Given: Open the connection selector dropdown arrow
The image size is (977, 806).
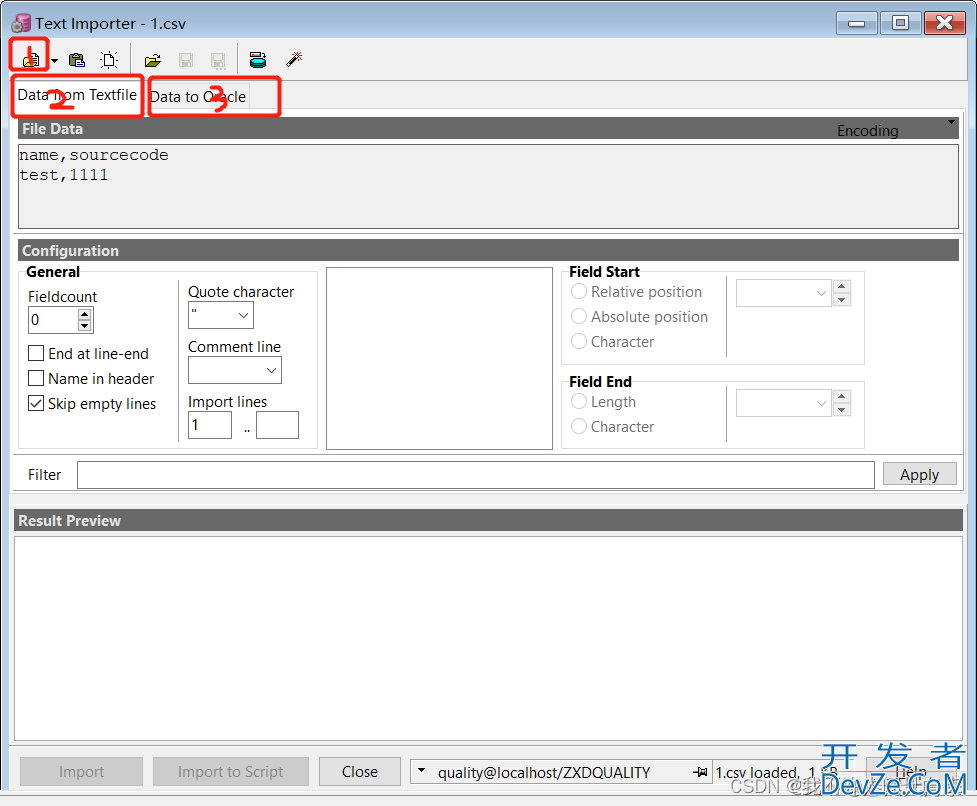Looking at the screenshot, I should [421, 771].
